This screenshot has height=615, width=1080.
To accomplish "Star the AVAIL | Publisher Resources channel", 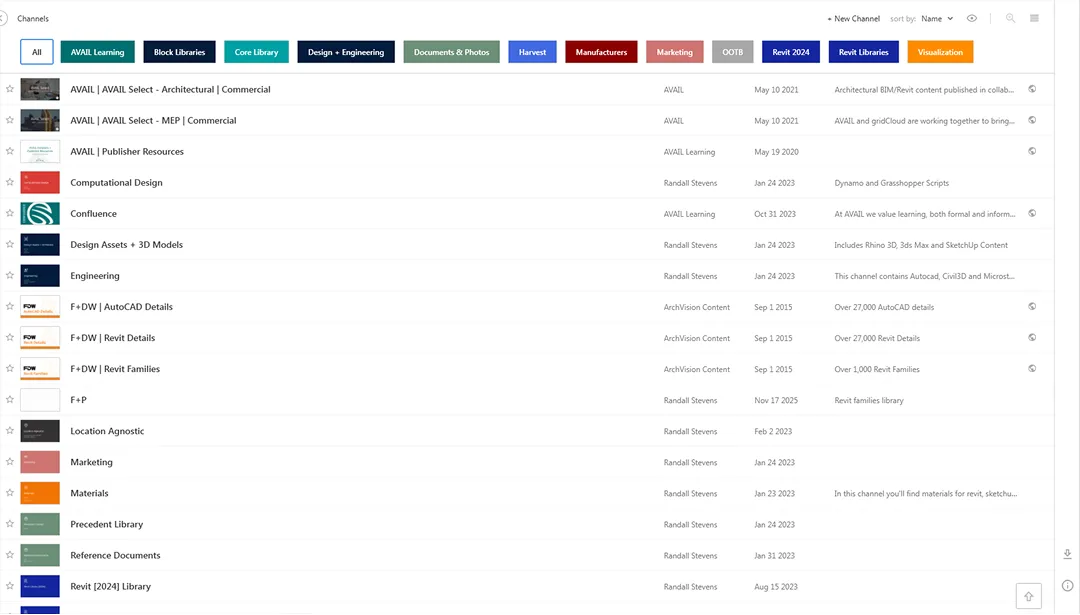I will 10,152.
